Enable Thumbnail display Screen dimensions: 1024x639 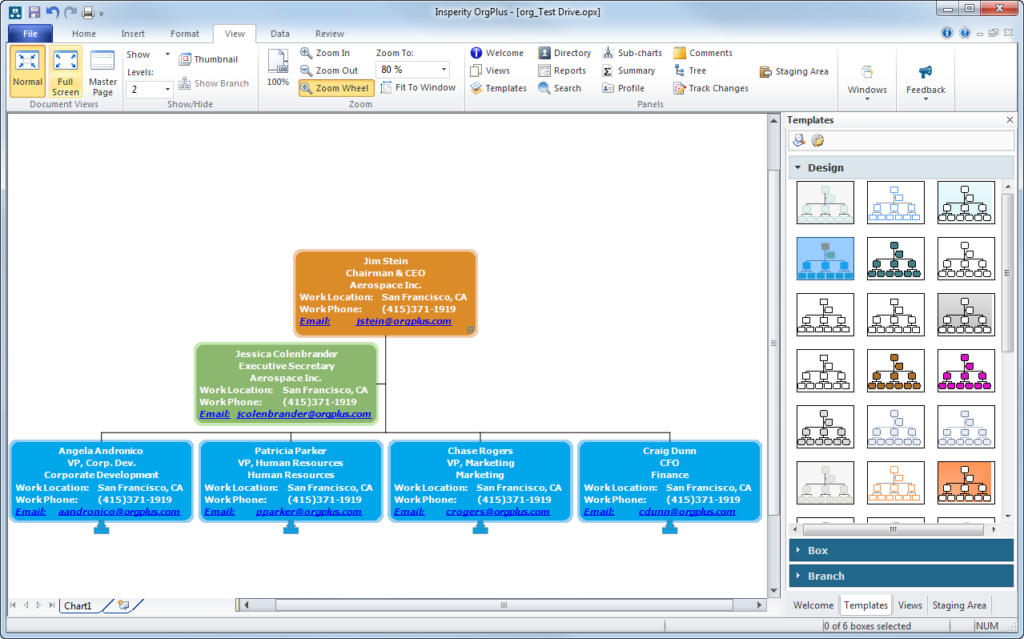point(210,58)
